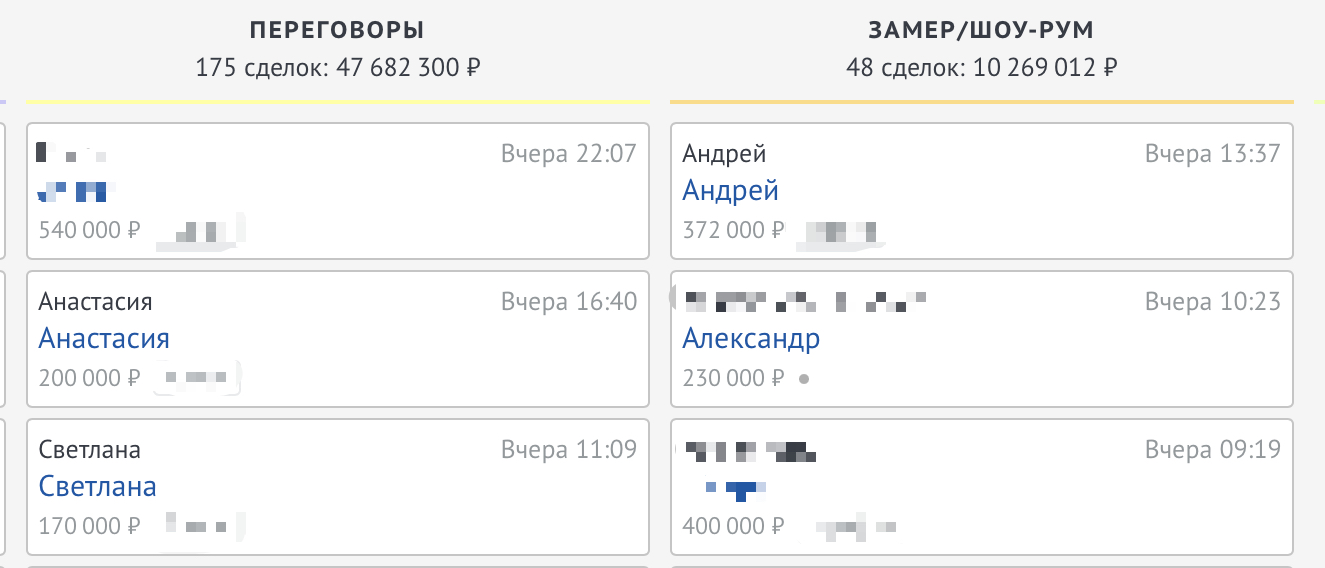Click the ПЕРЕГОВОРЫ column header
Screen dimensions: 1325x568
pos(336,30)
